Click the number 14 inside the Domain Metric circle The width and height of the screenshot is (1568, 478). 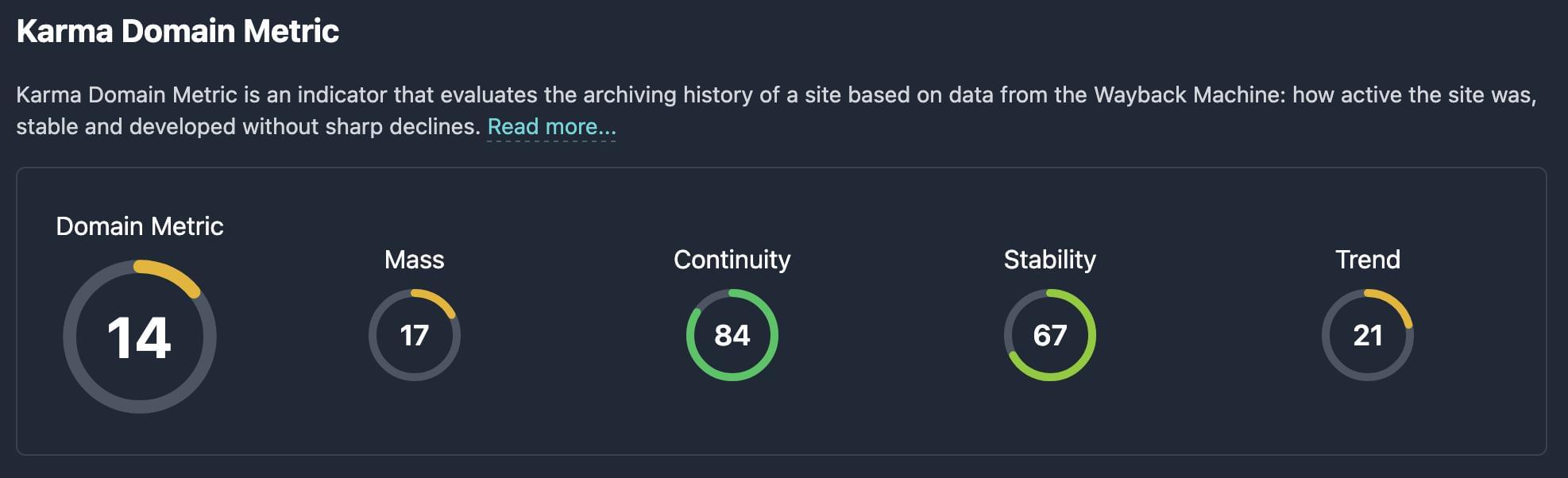pyautogui.click(x=140, y=337)
